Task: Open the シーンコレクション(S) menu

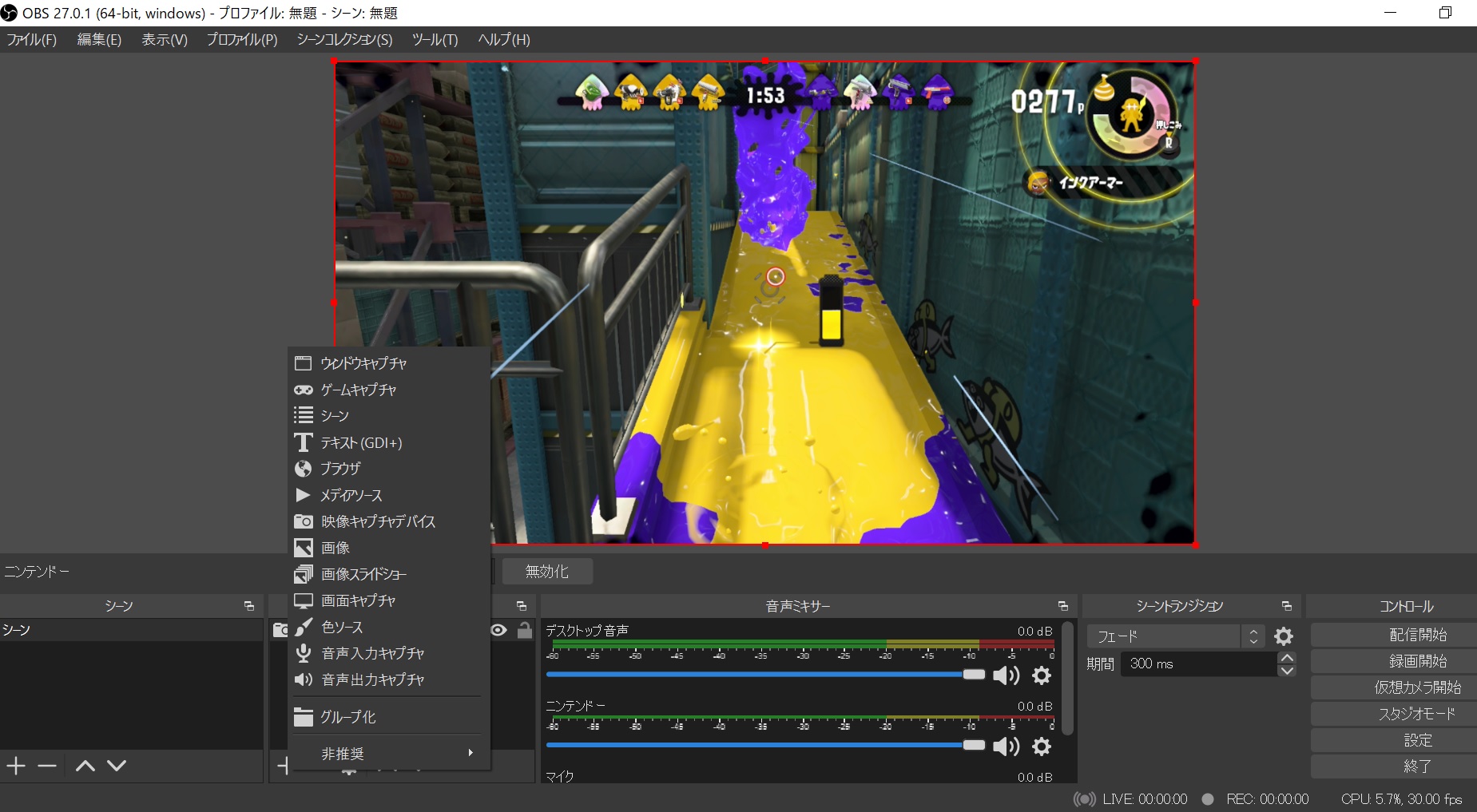Action: [344, 40]
